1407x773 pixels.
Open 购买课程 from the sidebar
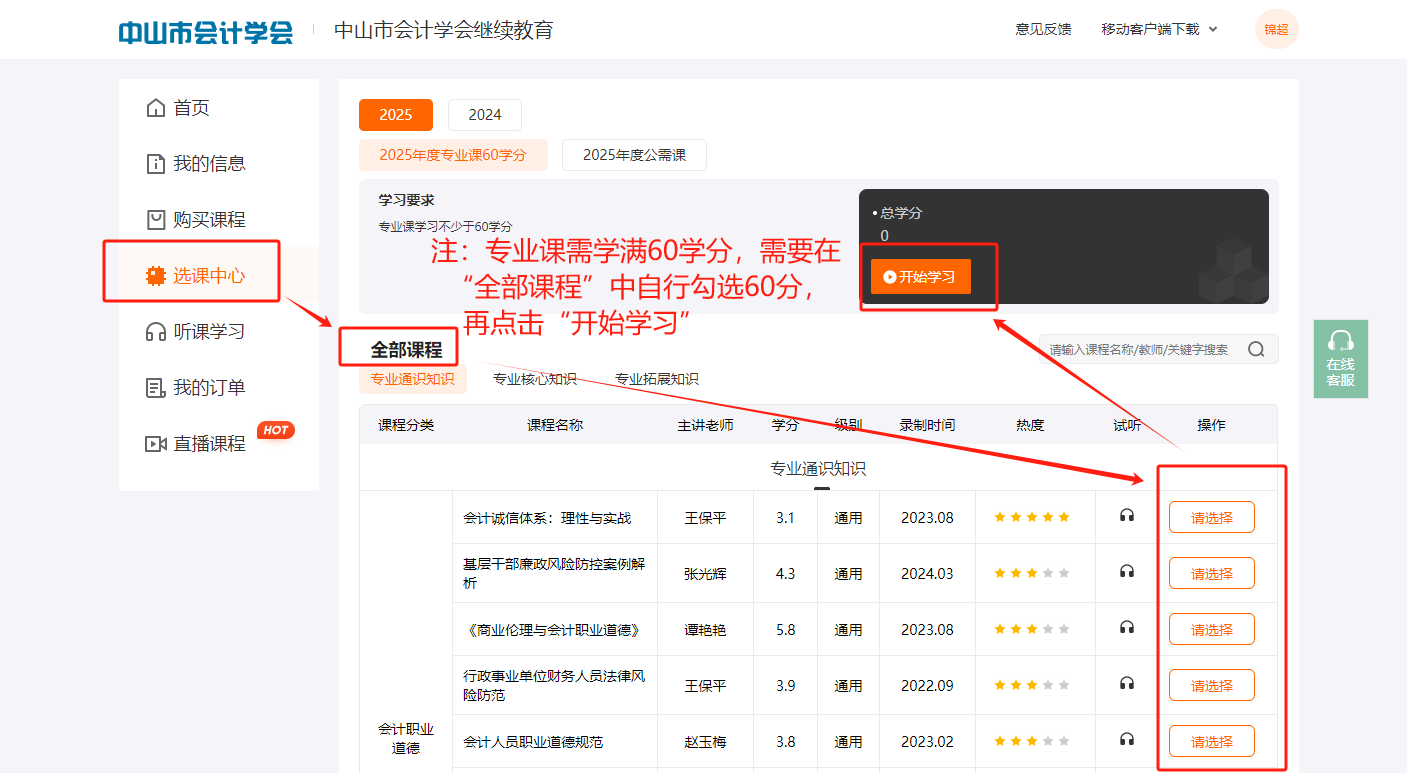point(208,220)
